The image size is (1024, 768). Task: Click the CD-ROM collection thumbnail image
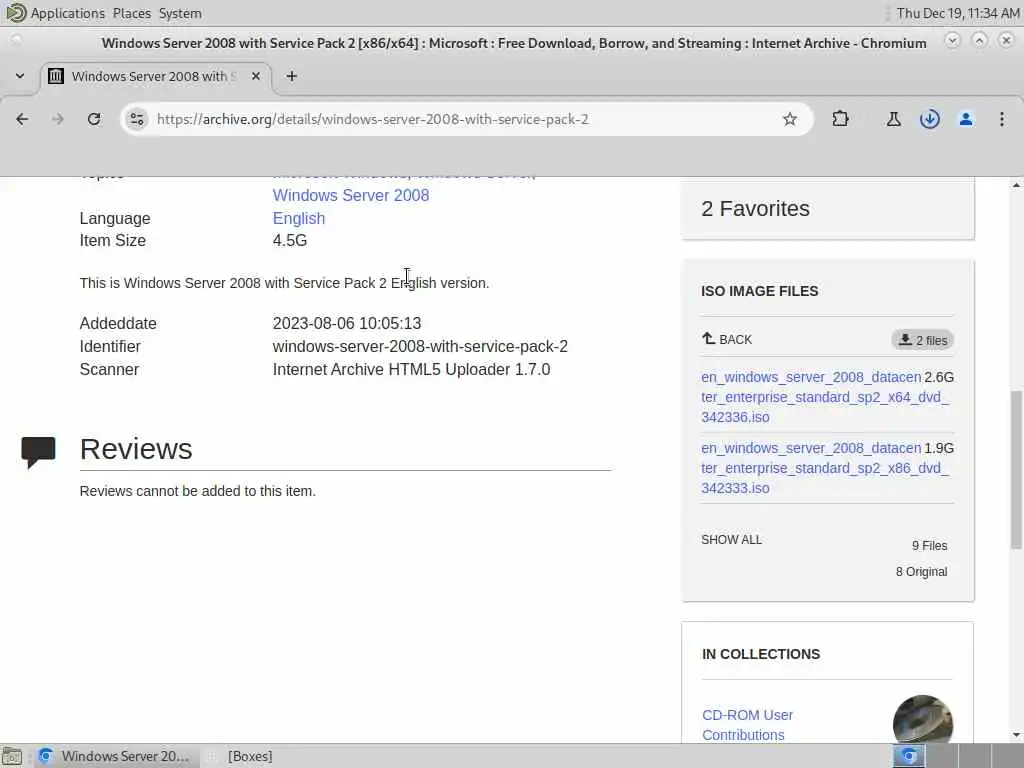[x=923, y=720]
